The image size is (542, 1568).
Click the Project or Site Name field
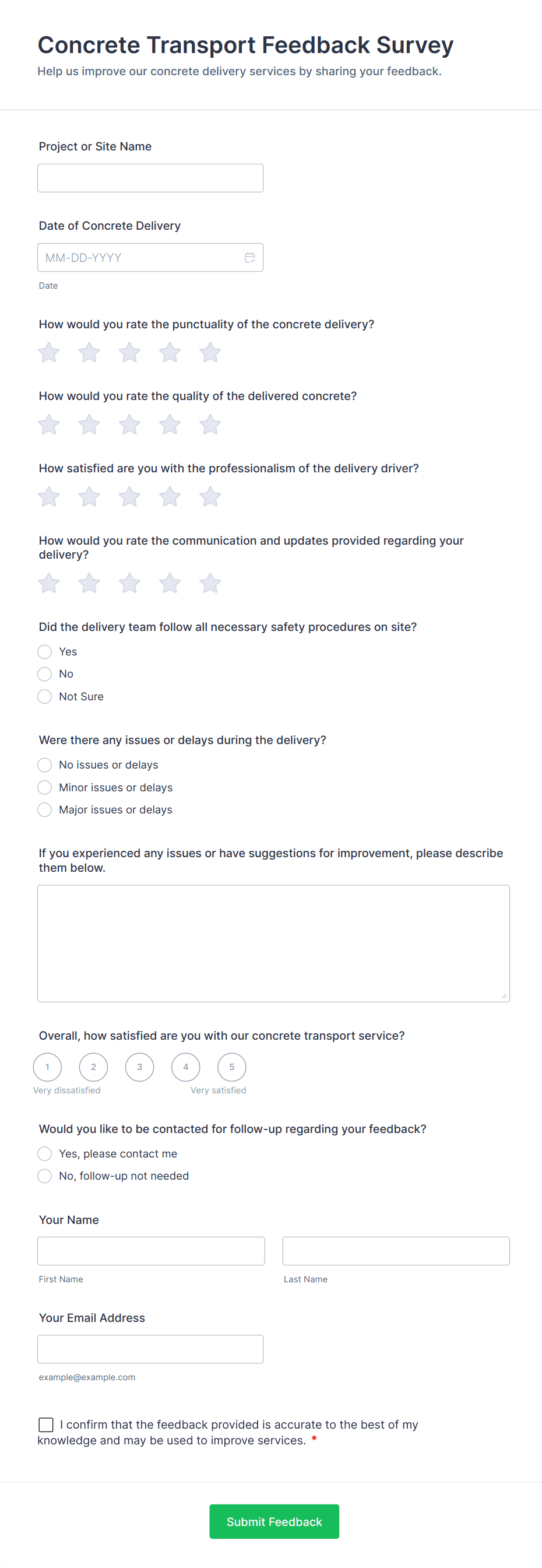150,177
